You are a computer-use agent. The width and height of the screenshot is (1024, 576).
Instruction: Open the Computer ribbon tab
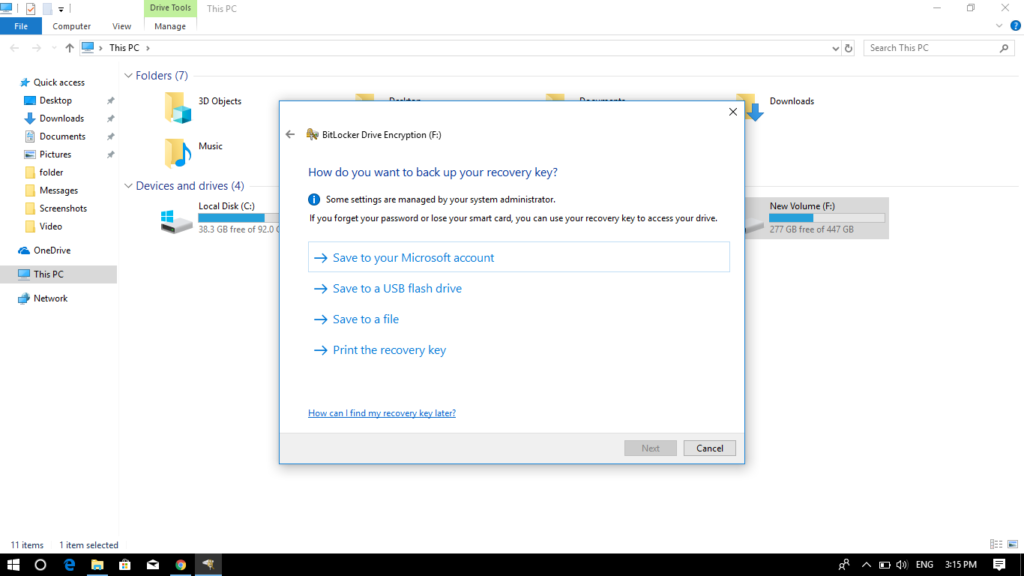71,26
